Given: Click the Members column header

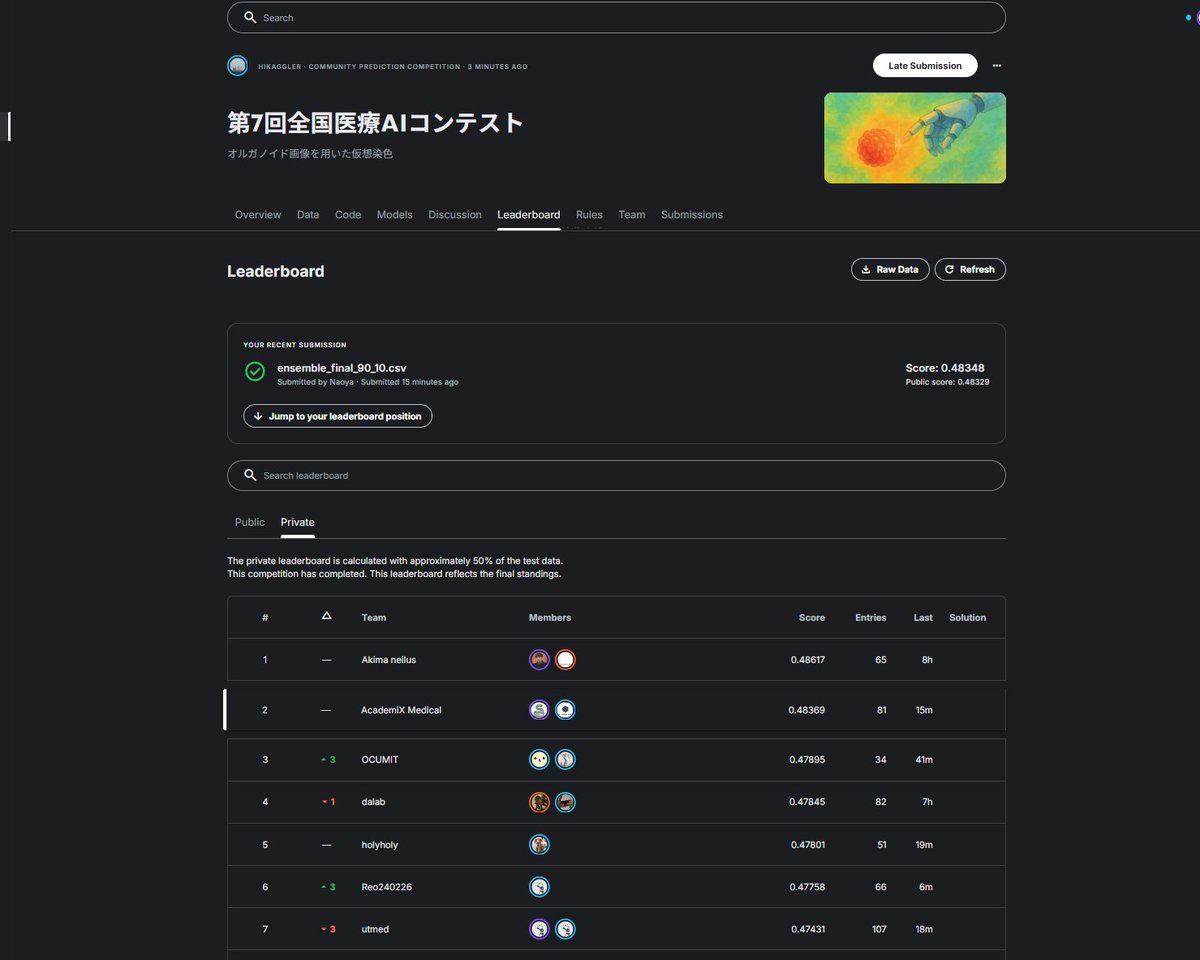Looking at the screenshot, I should point(550,617).
